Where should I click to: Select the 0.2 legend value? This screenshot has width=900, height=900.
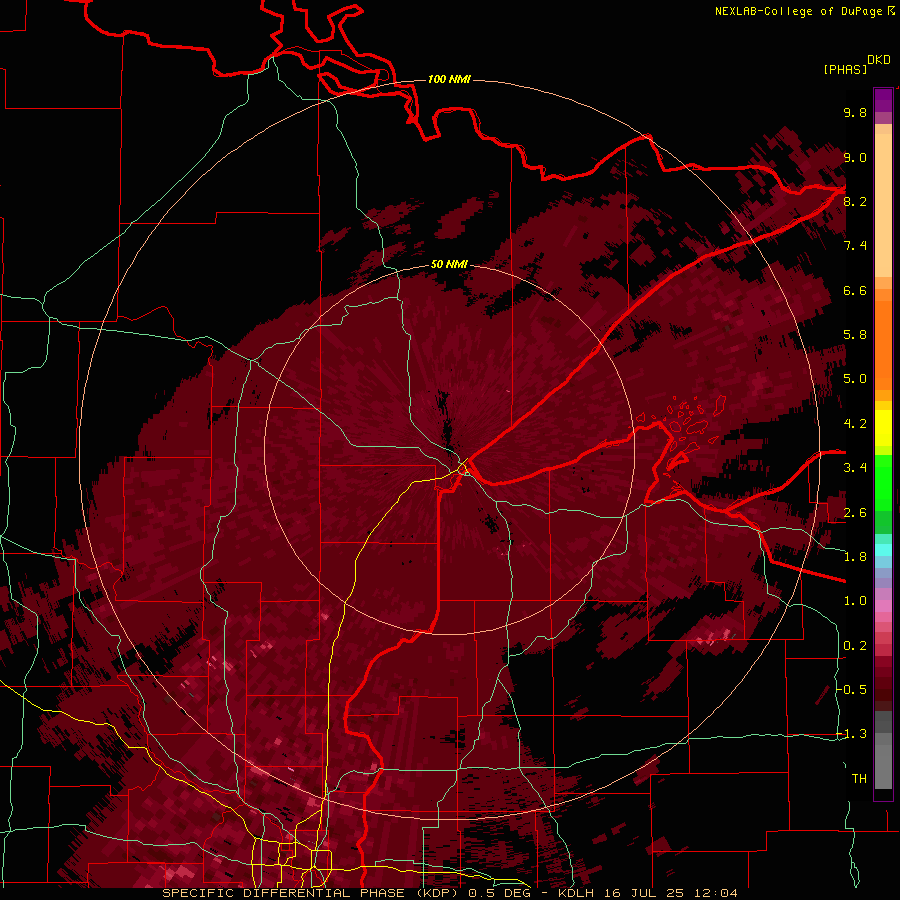(855, 646)
